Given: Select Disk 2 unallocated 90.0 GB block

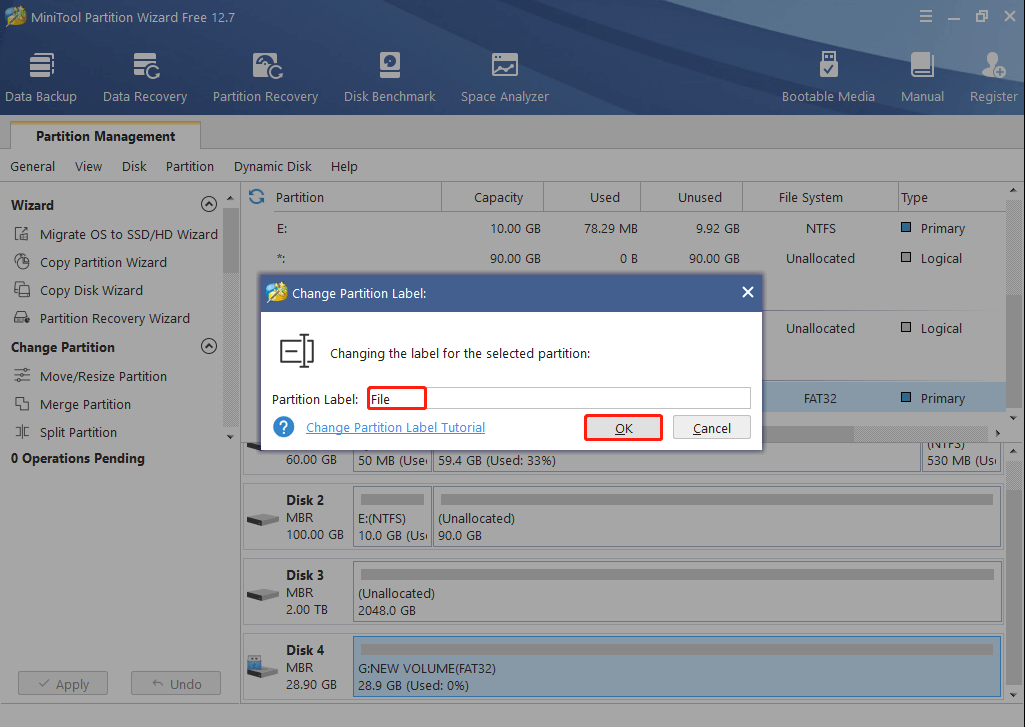Looking at the screenshot, I should [x=717, y=517].
